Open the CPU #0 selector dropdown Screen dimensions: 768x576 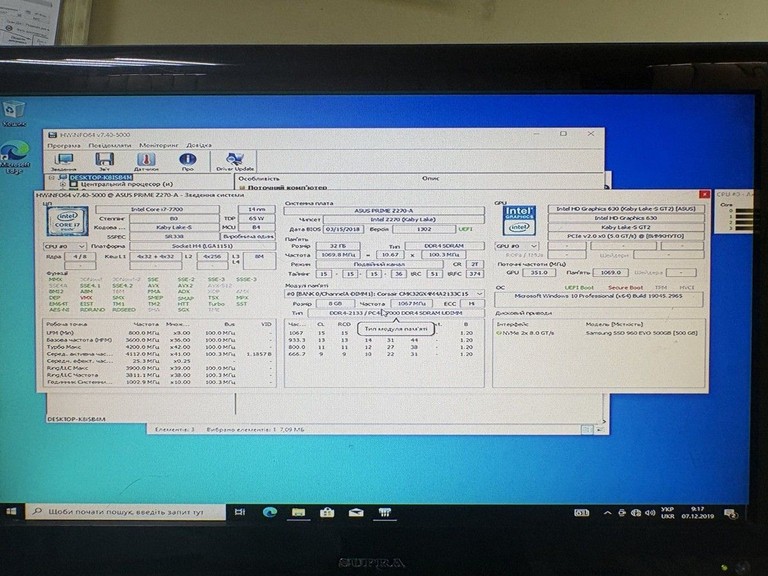pos(65,246)
